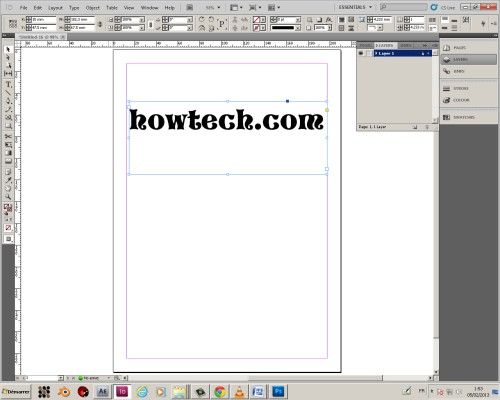Select the Scissors tool
The image size is (500, 400).
point(8,136)
